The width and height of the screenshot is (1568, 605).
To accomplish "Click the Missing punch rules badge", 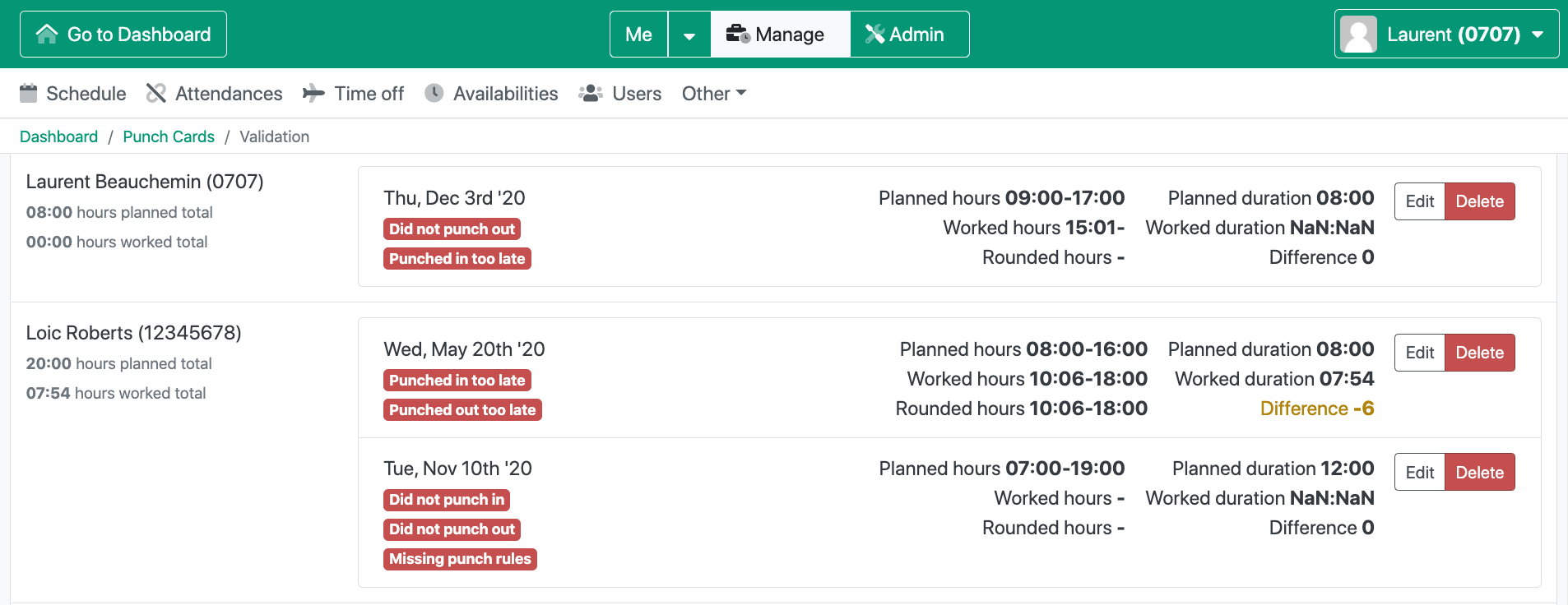I will tap(460, 559).
